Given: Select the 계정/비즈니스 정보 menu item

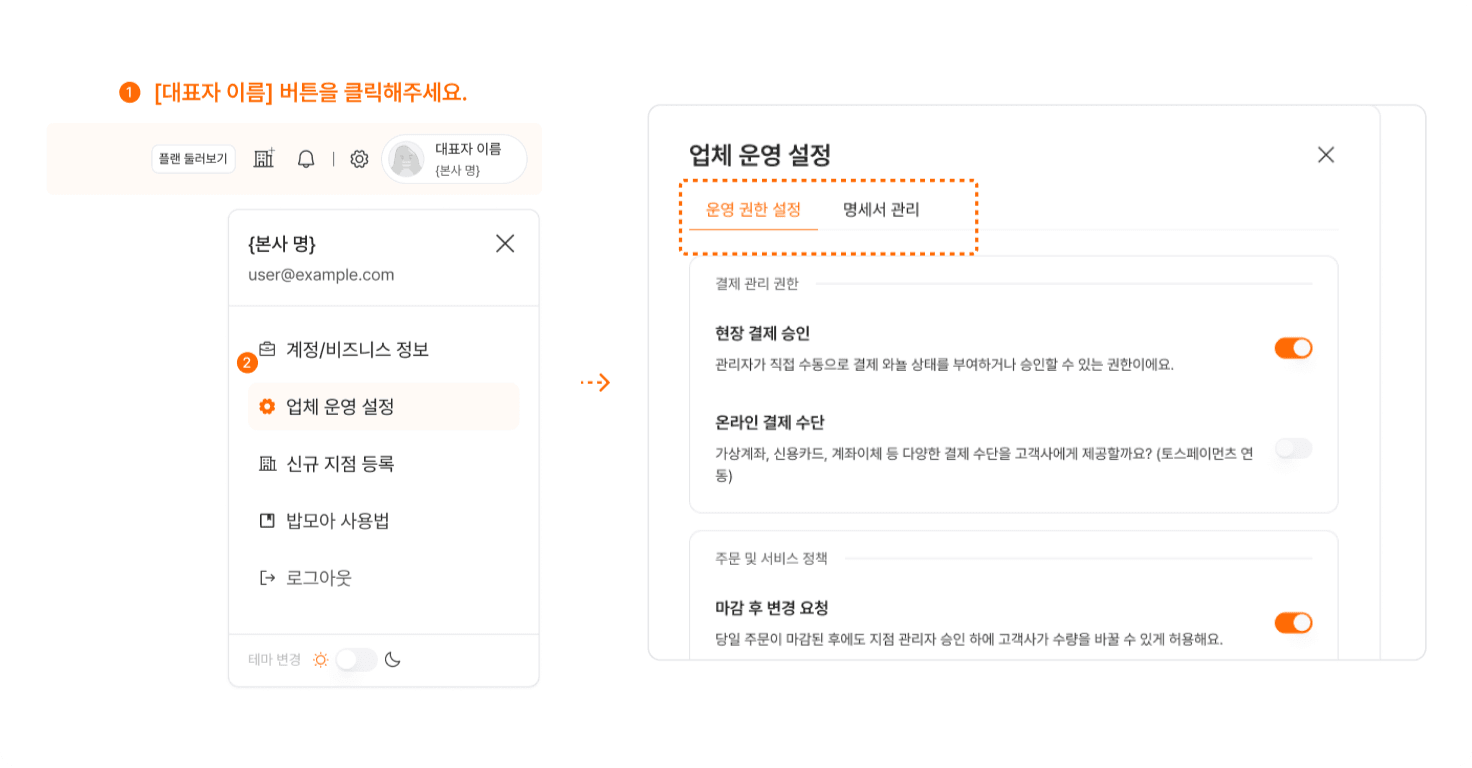Looking at the screenshot, I should pyautogui.click(x=384, y=350).
